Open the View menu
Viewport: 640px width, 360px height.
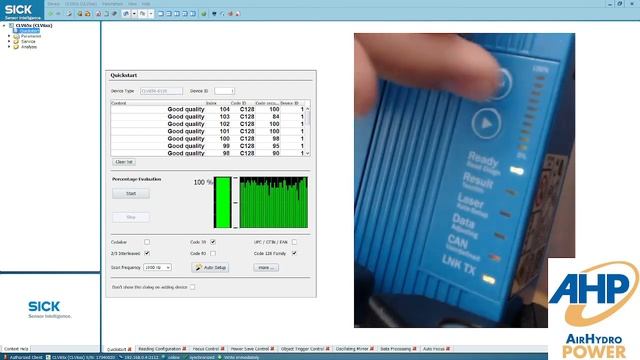coord(132,4)
